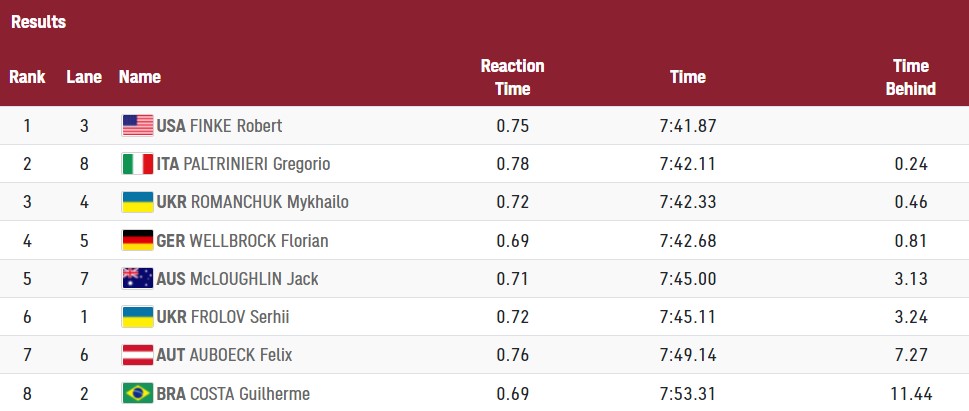Sort by Reaction Time column header

point(512,77)
